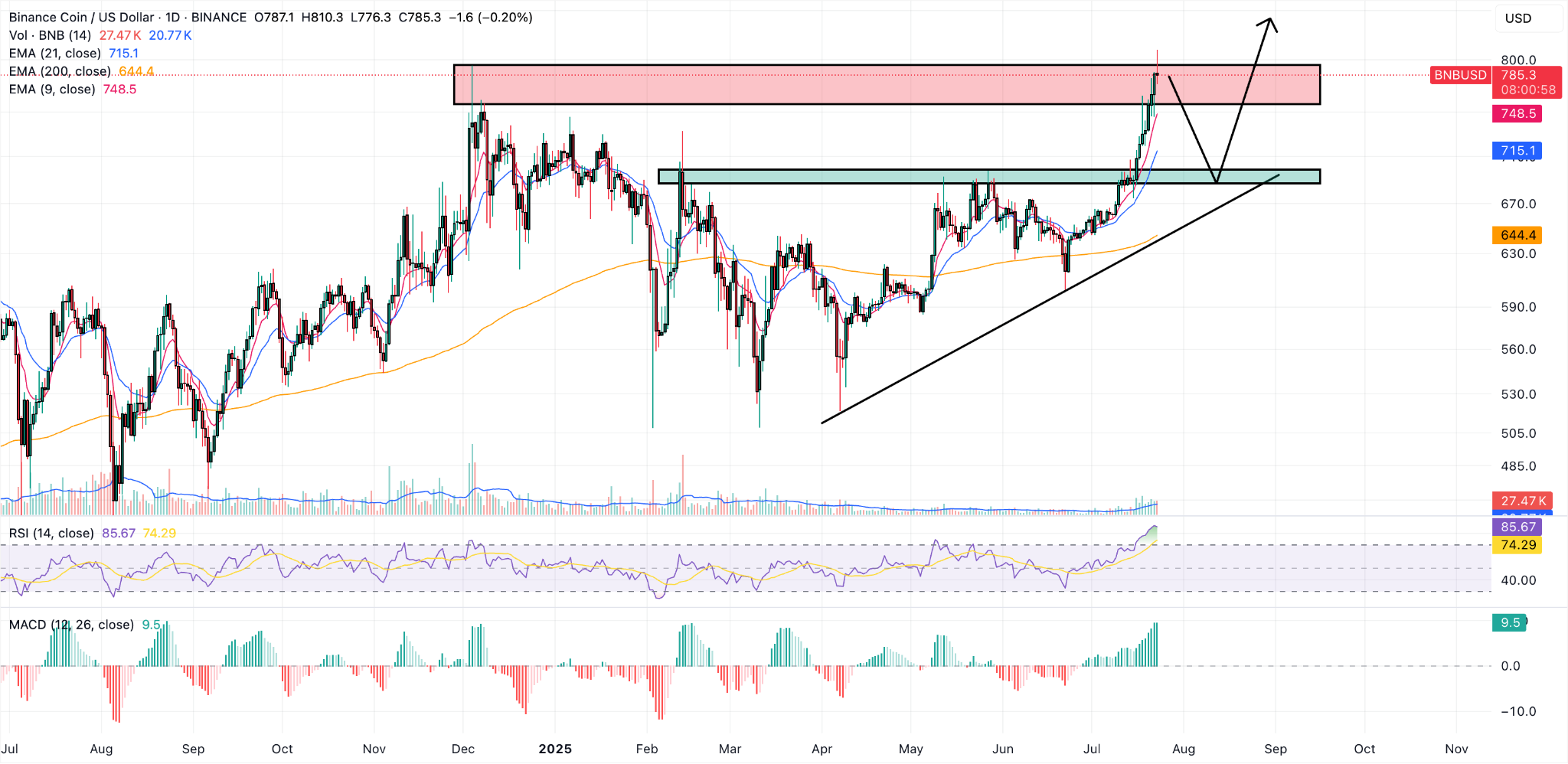This screenshot has height=764, width=1568.
Task: Click the open value O787.1 in header
Action: tap(274, 17)
